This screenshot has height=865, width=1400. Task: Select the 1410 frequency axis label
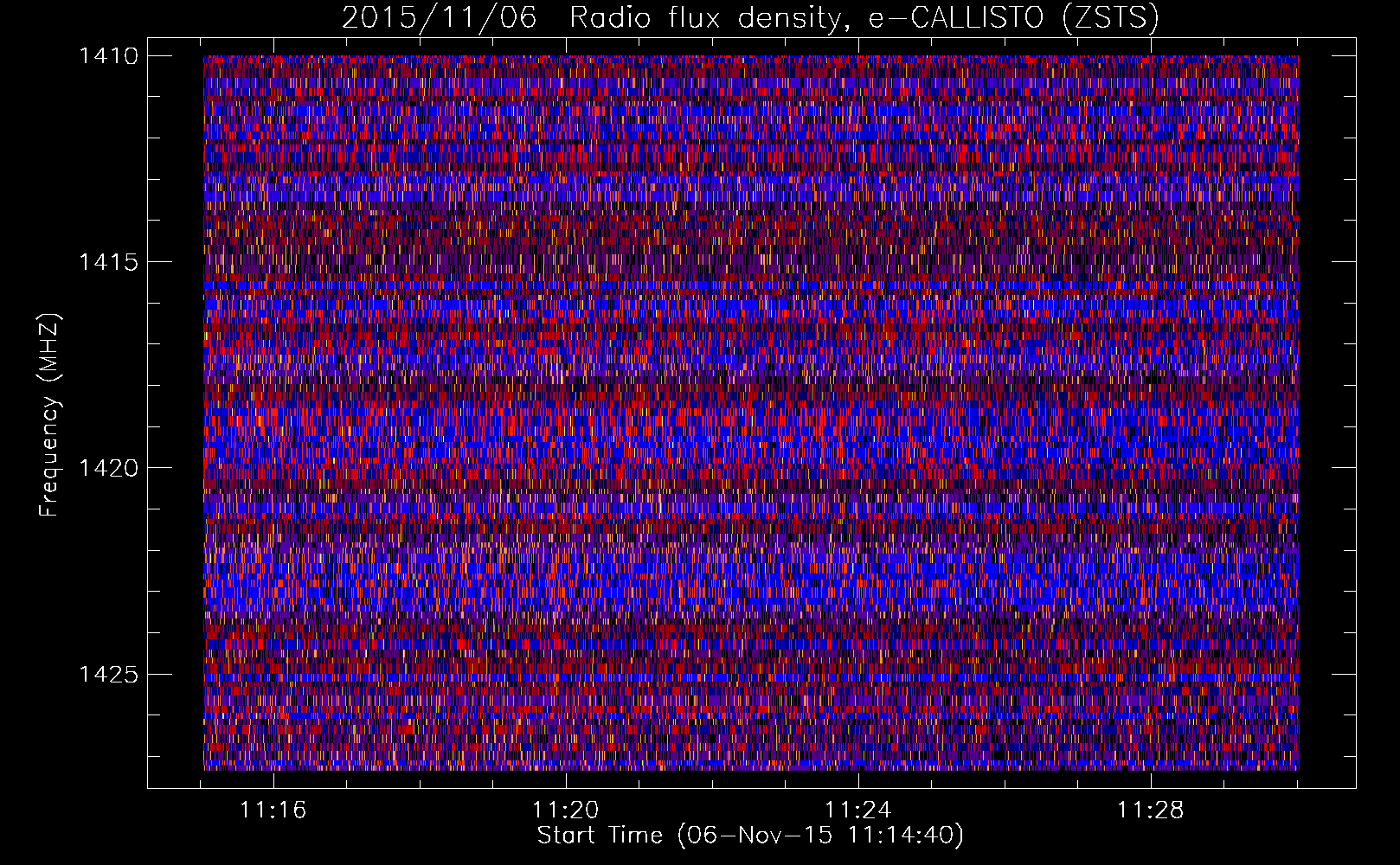[108, 56]
